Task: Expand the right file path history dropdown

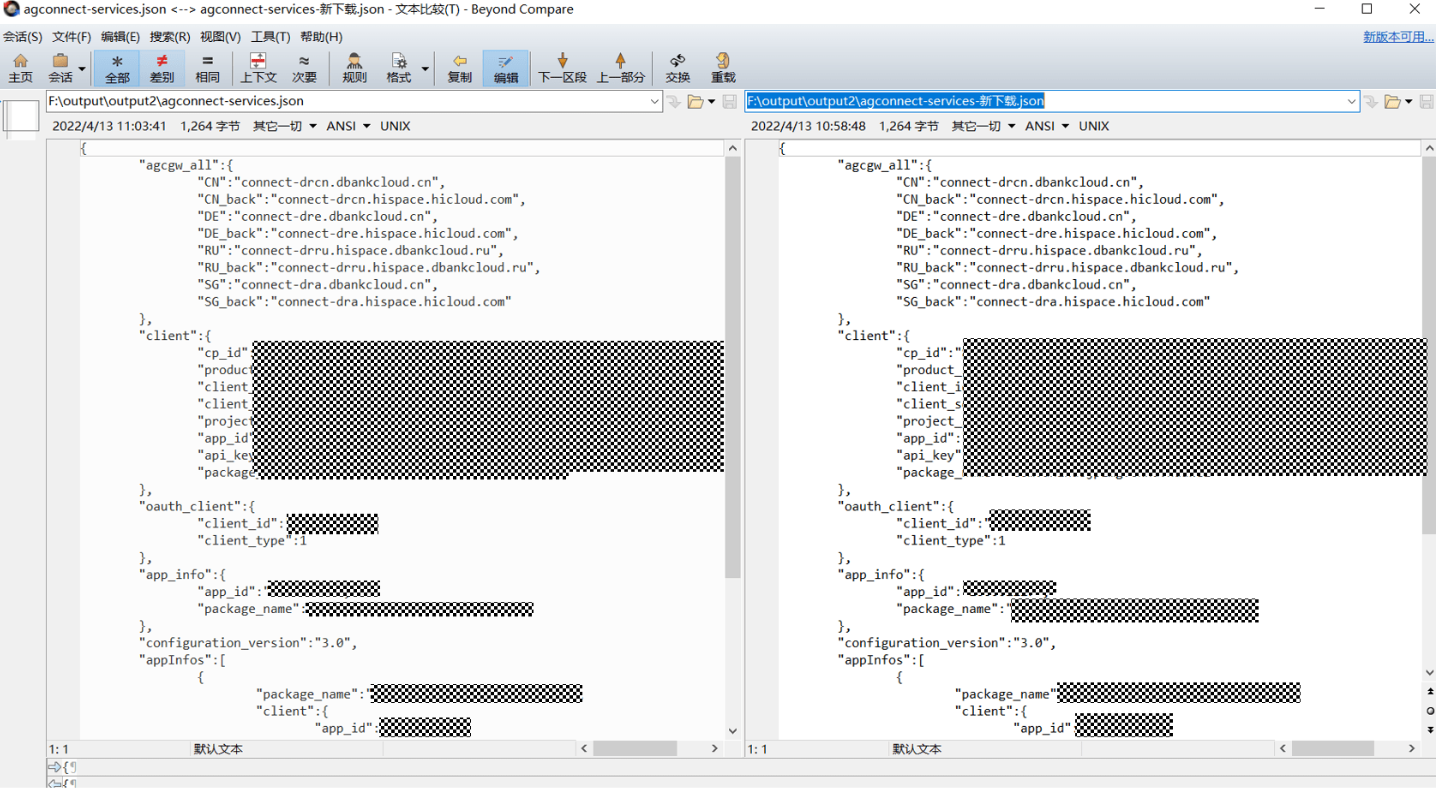Action: 1352,101
